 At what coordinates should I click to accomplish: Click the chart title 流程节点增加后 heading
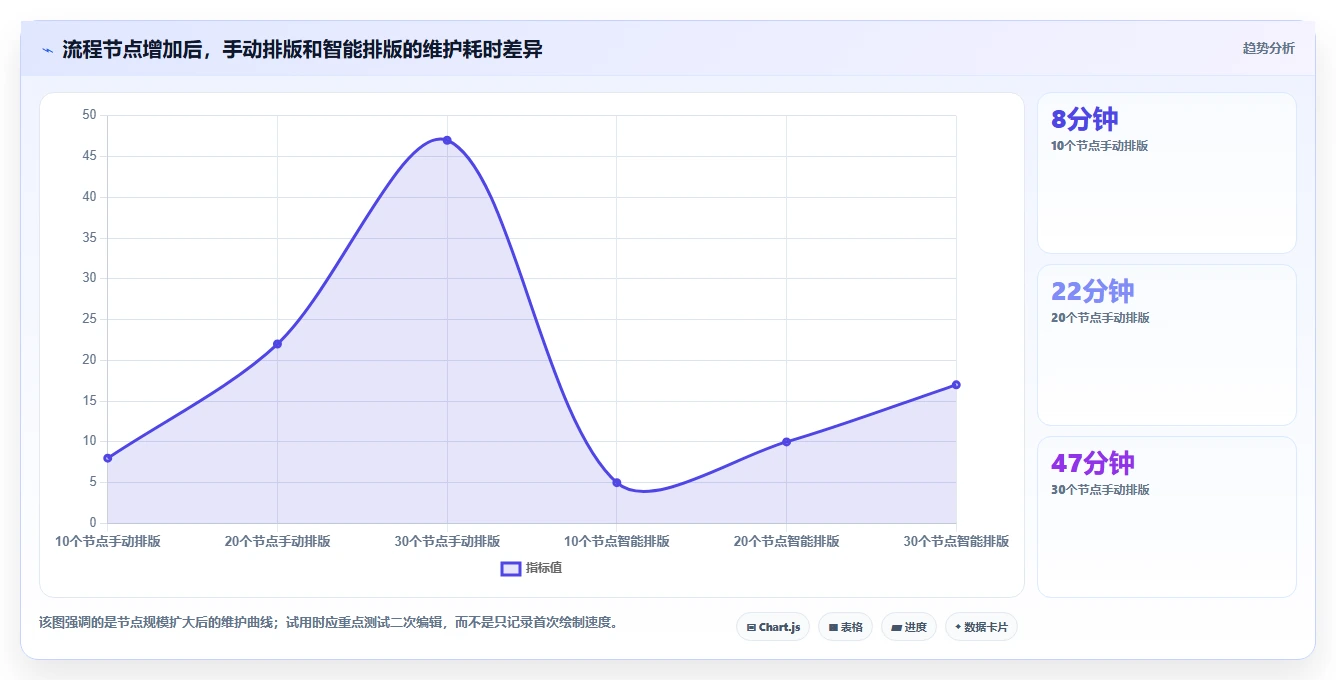302,49
